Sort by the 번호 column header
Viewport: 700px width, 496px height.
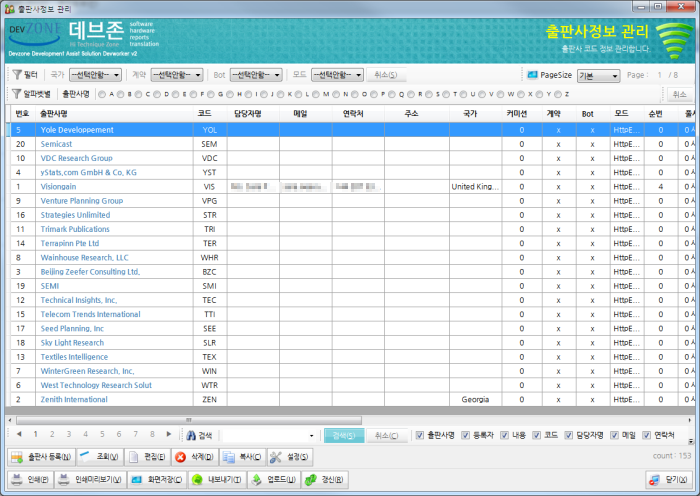[22, 114]
